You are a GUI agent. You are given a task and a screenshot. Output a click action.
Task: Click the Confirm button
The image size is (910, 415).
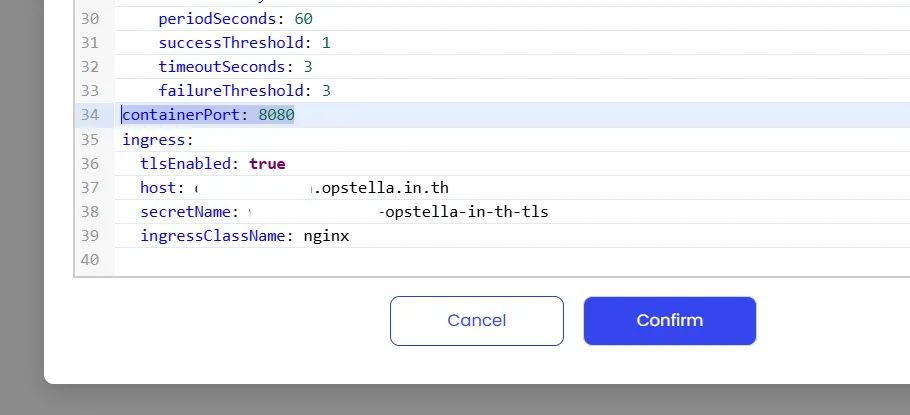tap(670, 321)
